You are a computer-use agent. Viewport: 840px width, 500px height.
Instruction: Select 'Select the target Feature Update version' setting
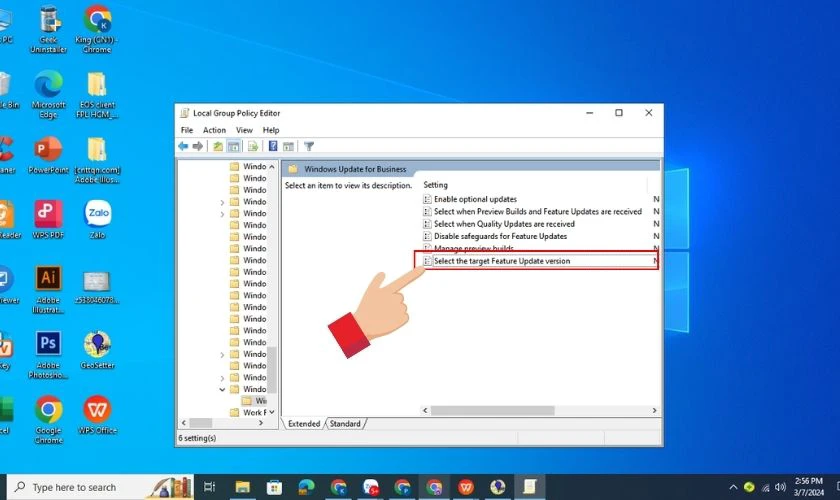[x=502, y=261]
